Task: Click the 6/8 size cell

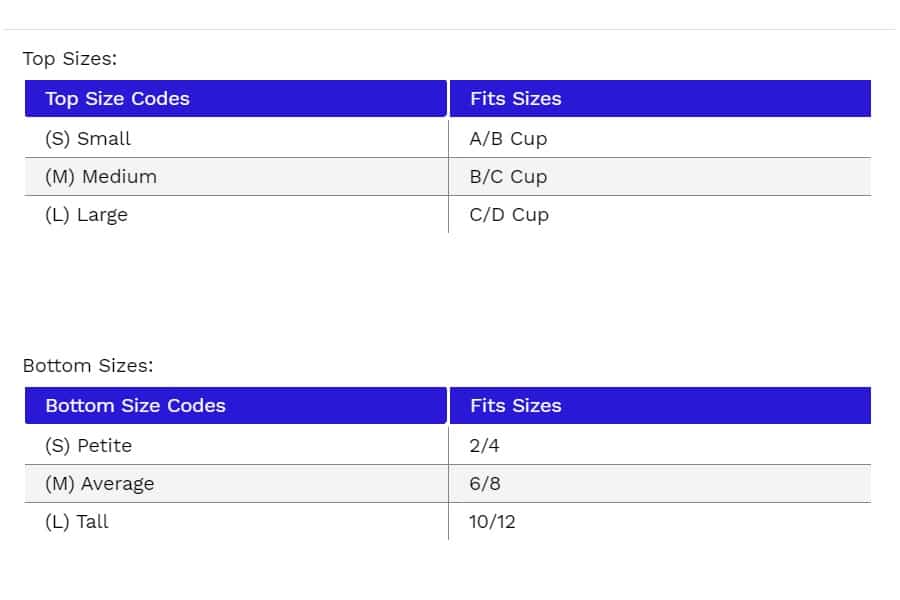Action: tap(484, 484)
